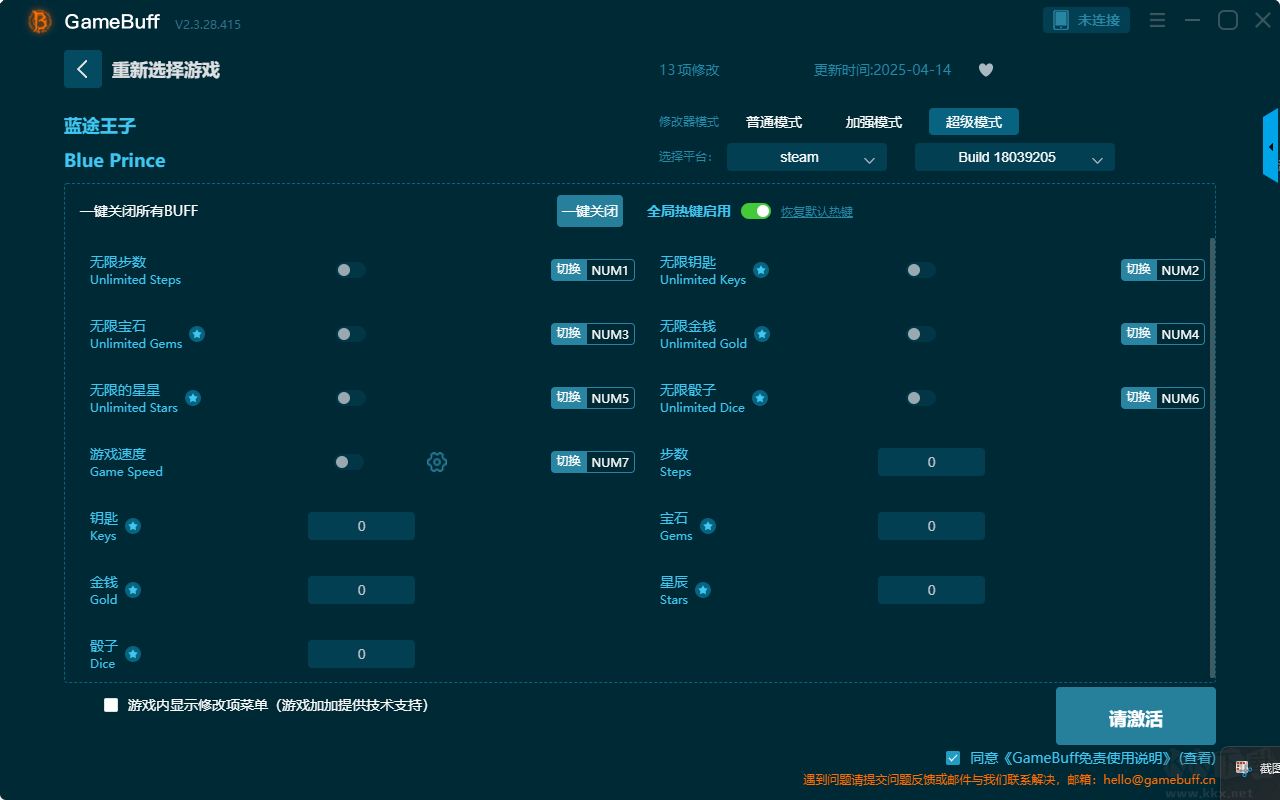
Task: Click star badge beside Stars value row
Action: tap(703, 590)
